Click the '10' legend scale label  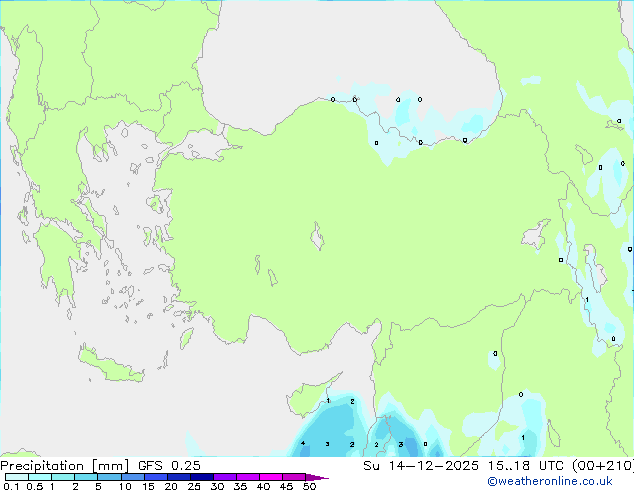pos(125,486)
